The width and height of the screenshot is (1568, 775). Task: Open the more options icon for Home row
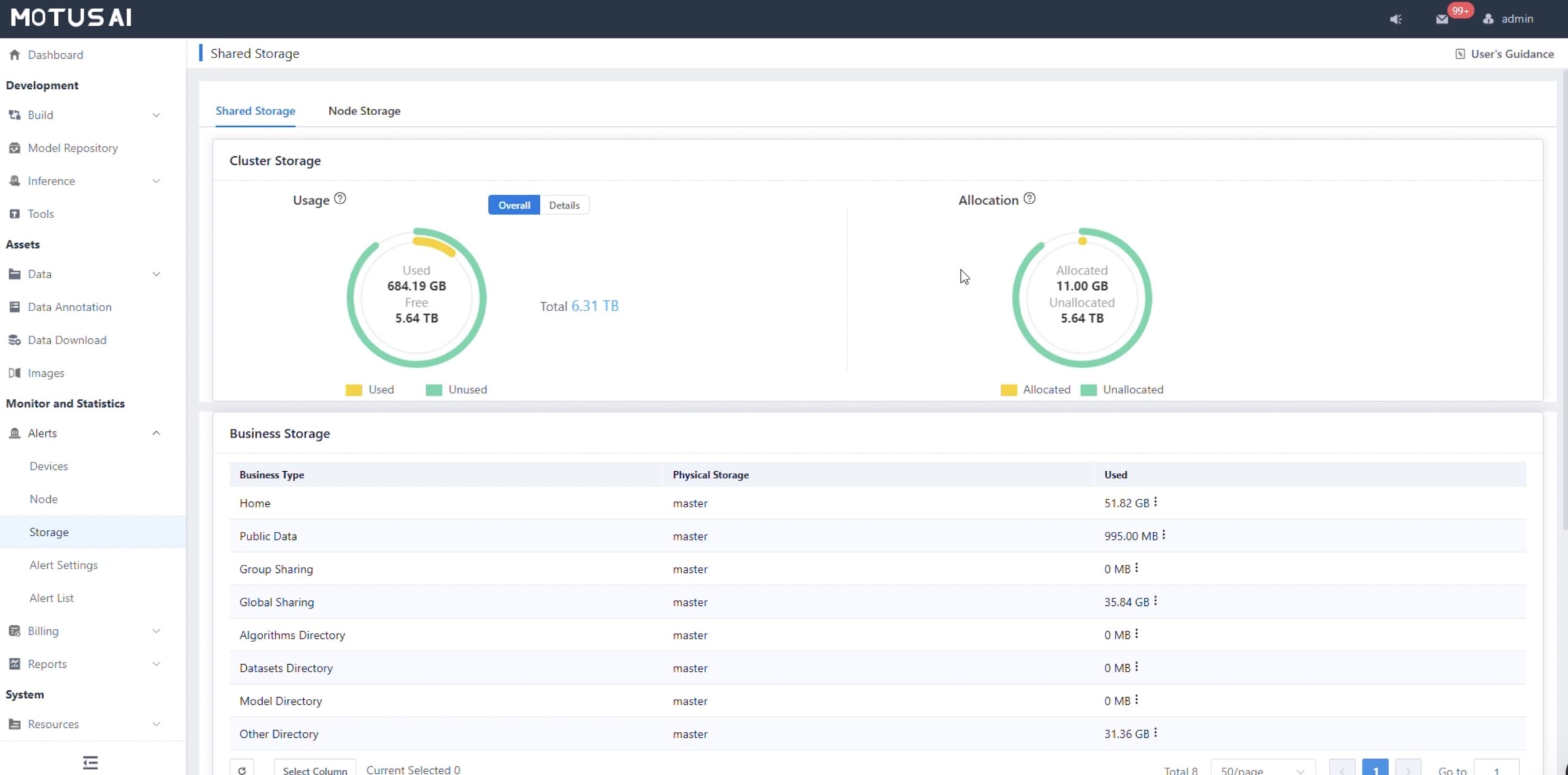[1155, 502]
